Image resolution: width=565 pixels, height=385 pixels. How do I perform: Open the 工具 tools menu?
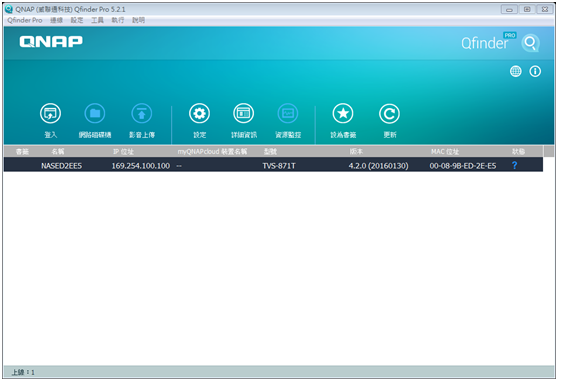97,20
